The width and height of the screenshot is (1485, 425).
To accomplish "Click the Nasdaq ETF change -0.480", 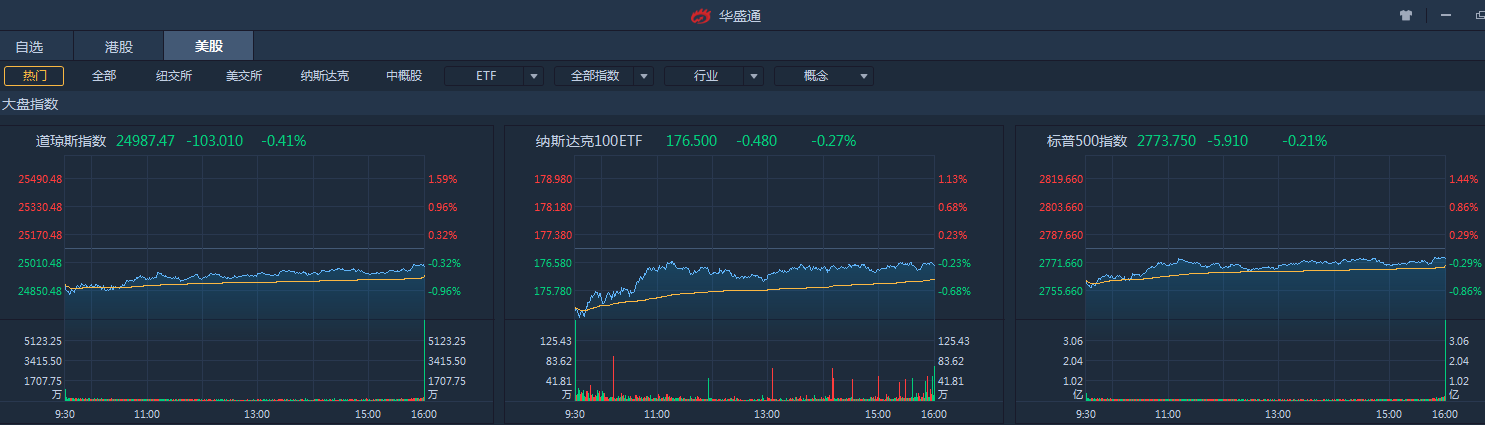I will 757,141.
